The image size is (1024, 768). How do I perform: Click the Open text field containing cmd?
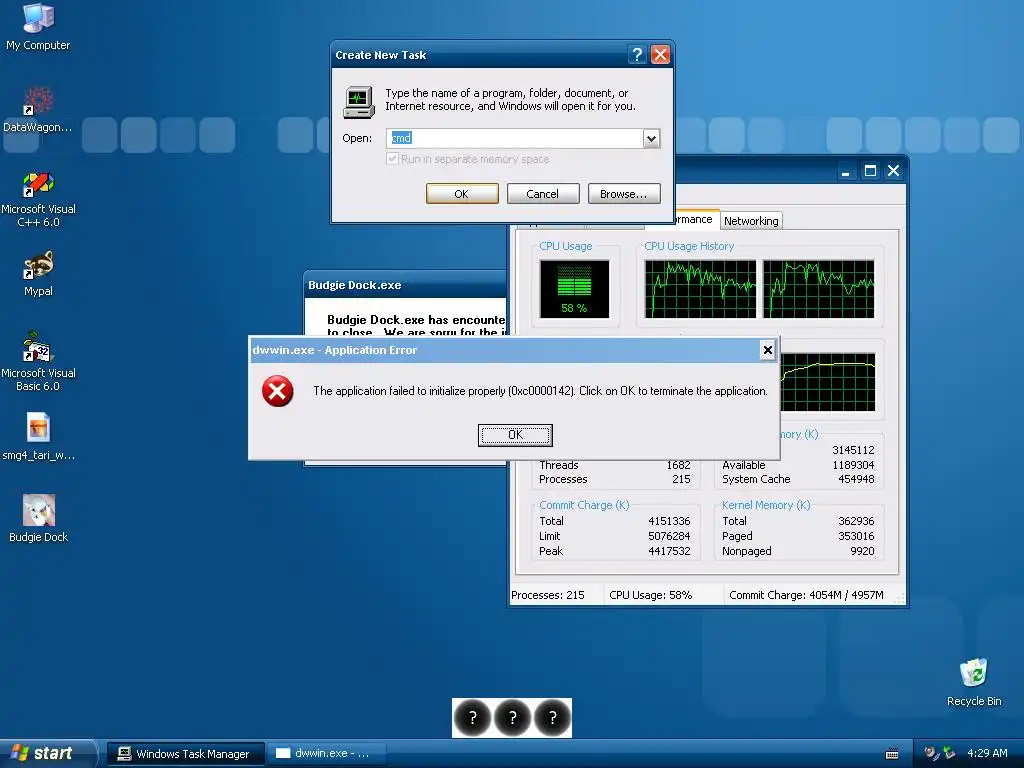(x=515, y=138)
